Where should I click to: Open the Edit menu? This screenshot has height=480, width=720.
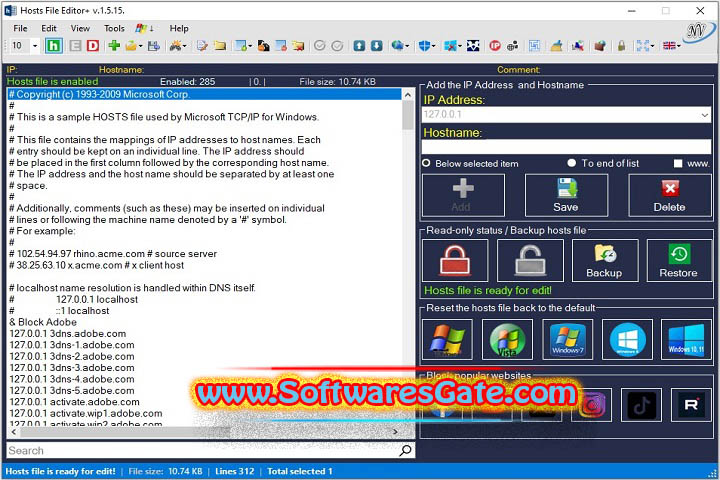pos(49,28)
